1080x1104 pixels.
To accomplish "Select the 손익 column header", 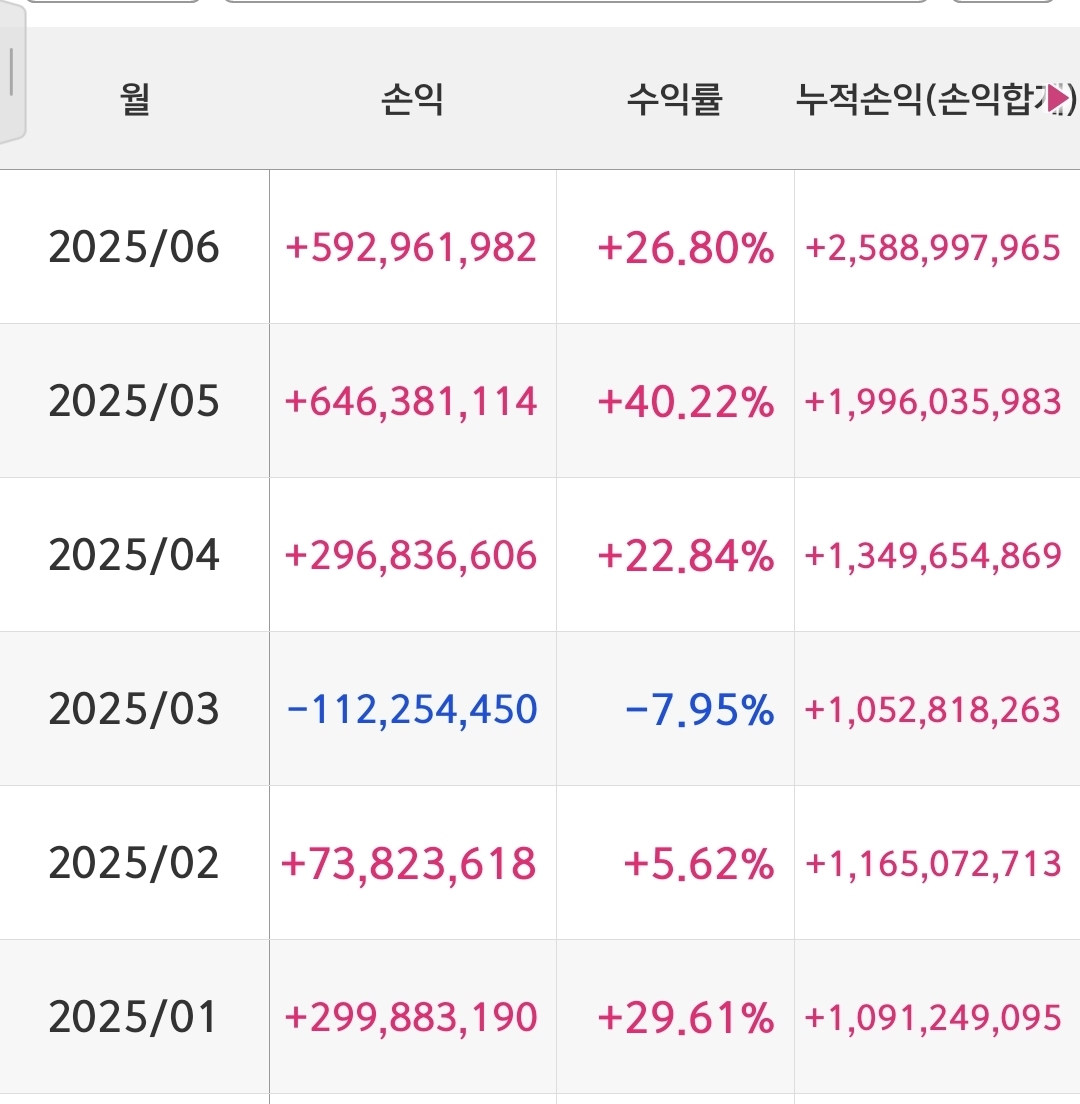I will click(412, 99).
